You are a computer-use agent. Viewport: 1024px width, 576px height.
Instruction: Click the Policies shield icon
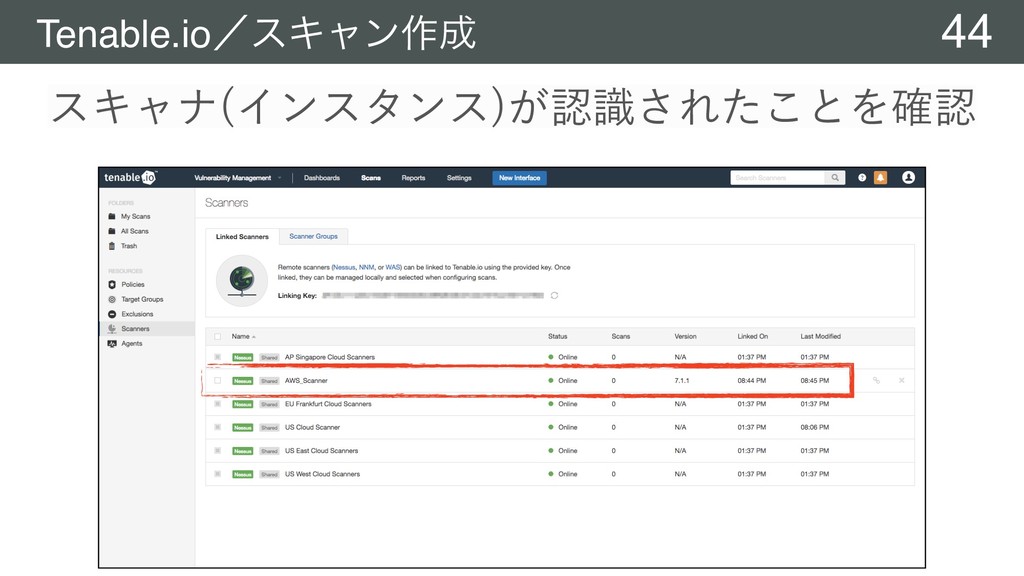[112, 285]
